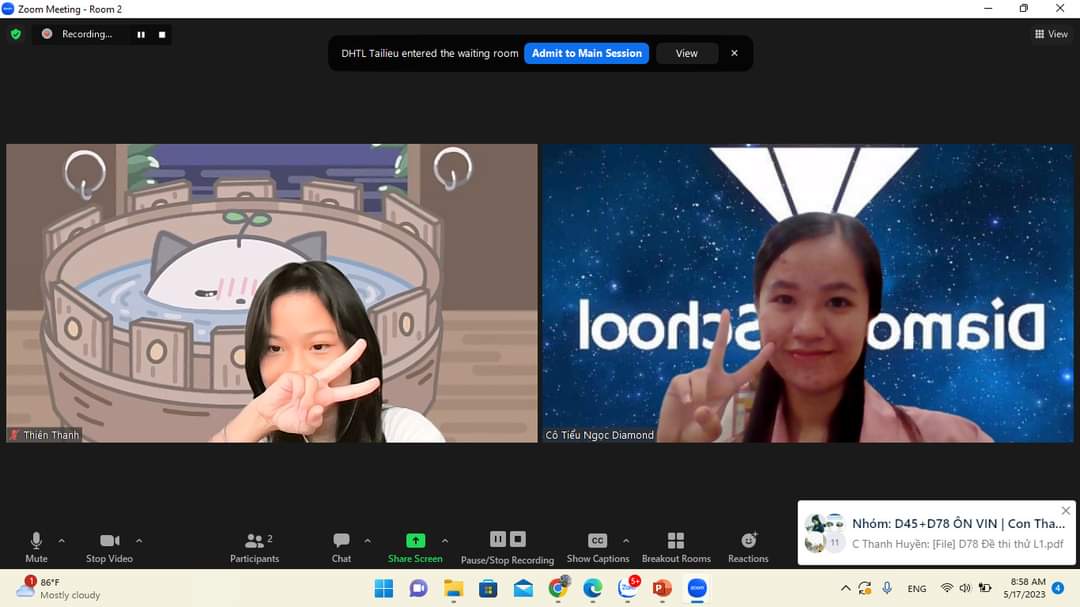Click the Recording... indicator
Viewport: 1080px width, 607px height.
(x=78, y=34)
